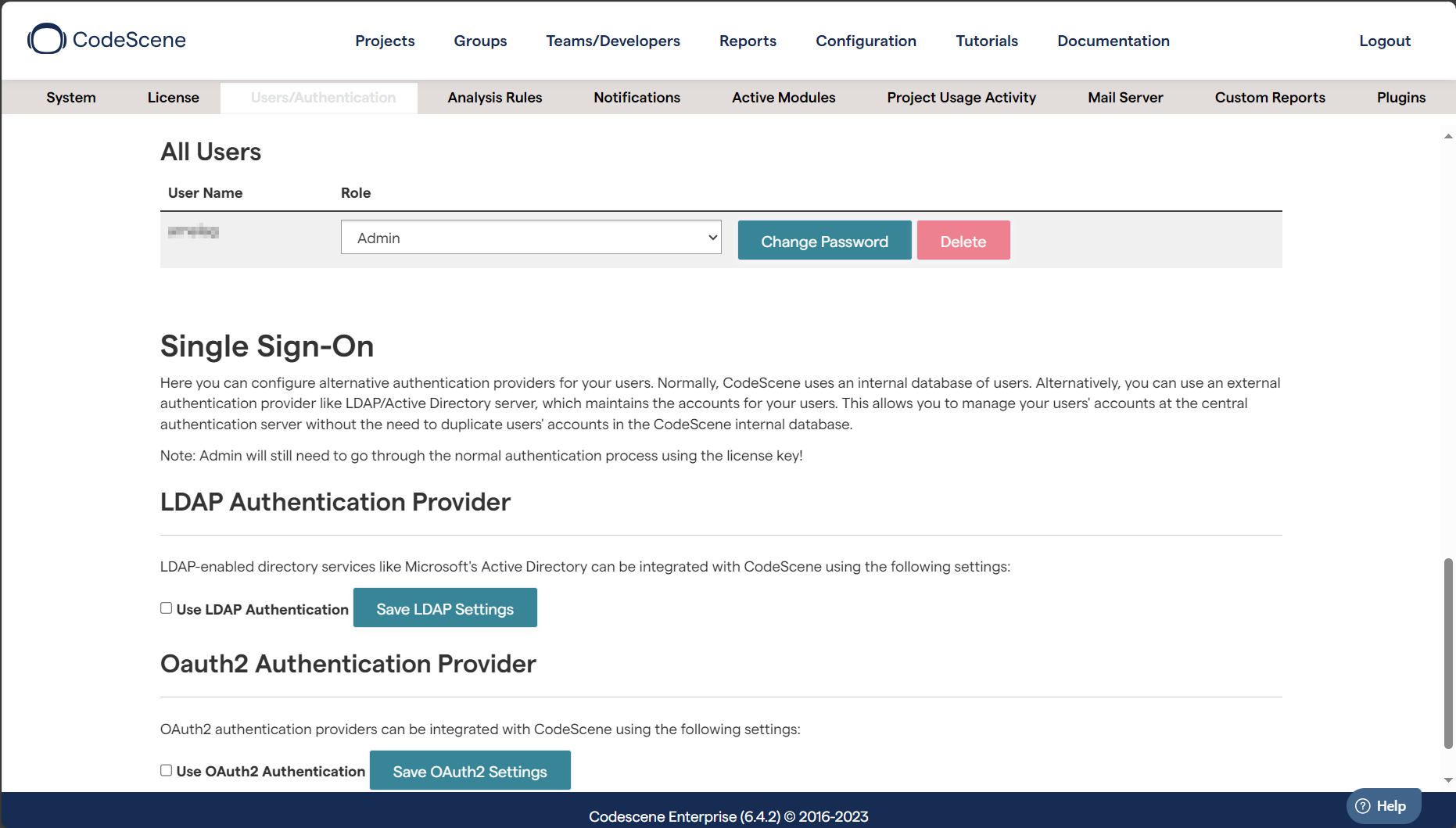Open the Help widget
This screenshot has width=1456, height=828.
coord(1382,806)
